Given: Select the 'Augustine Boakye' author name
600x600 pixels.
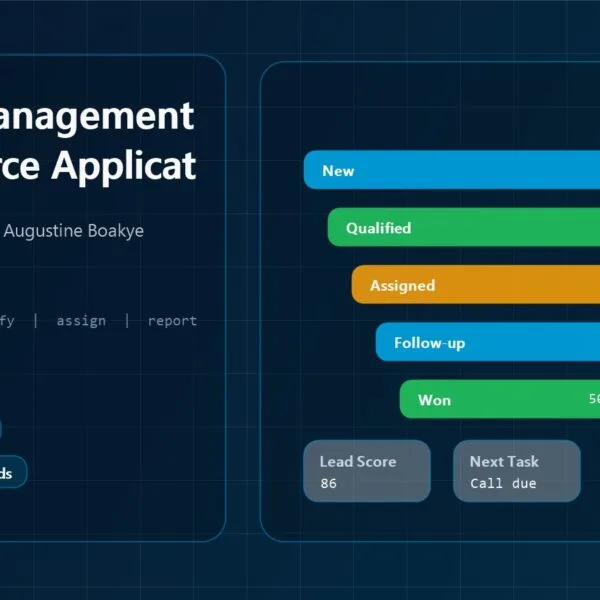Looking at the screenshot, I should click(74, 231).
